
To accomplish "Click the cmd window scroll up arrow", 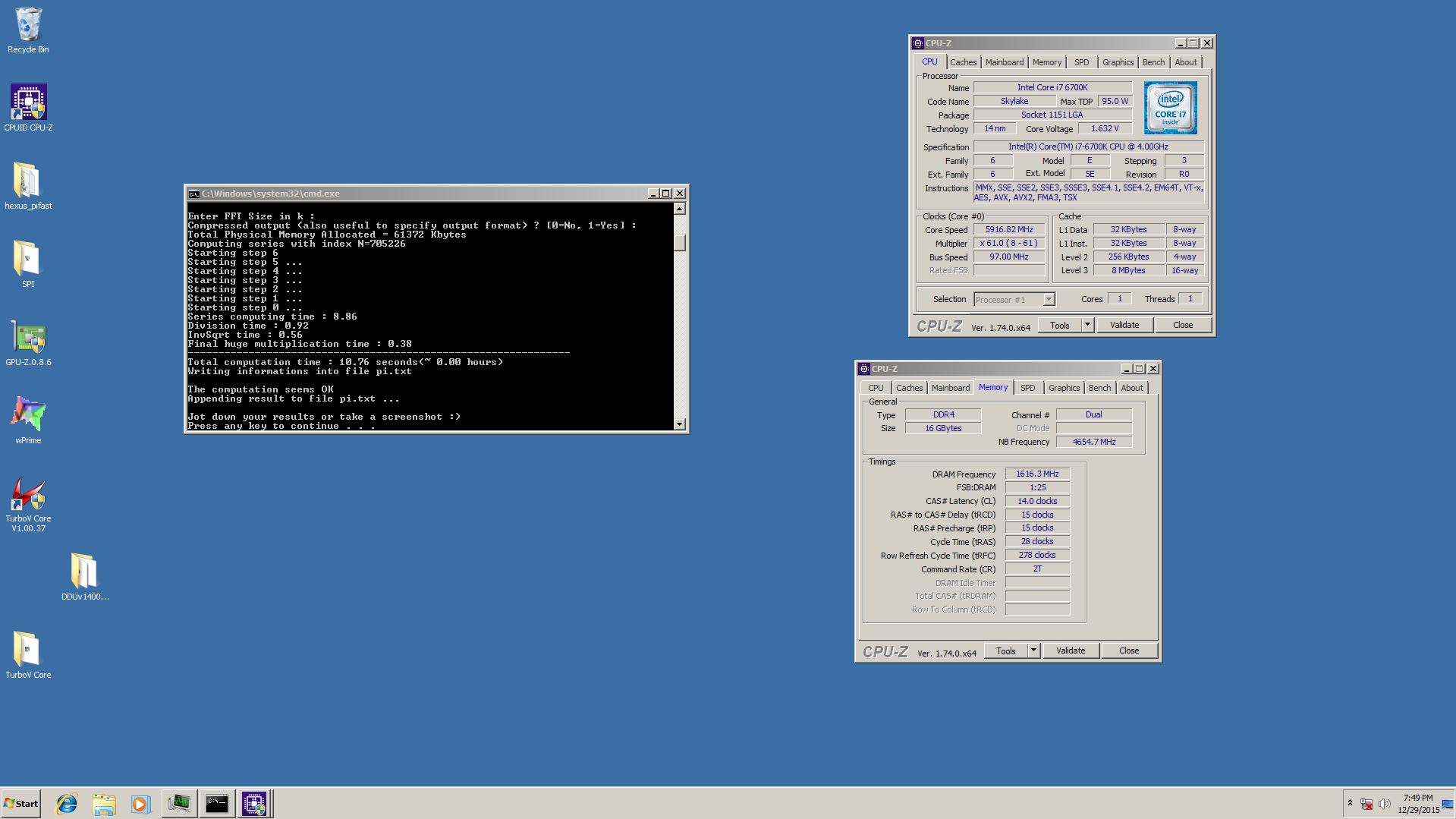I will (x=680, y=209).
